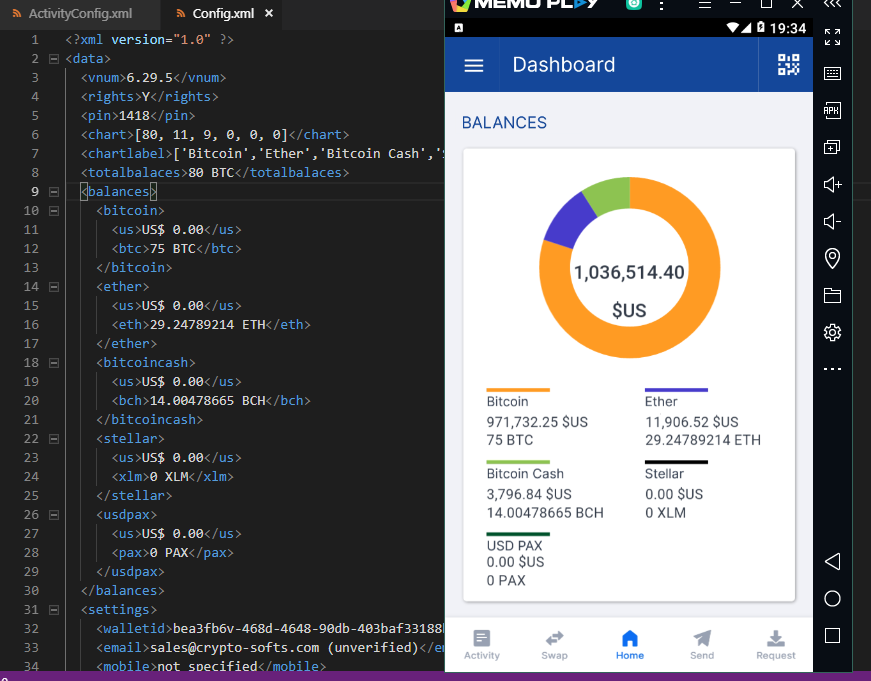Open the Swap tab in bottom navigation
The width and height of the screenshot is (871, 681).
tap(555, 644)
